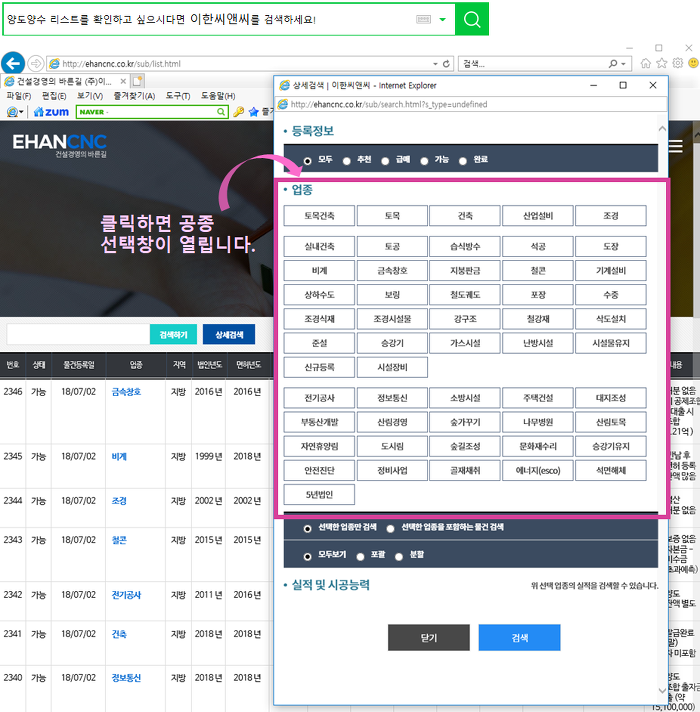
Task: Click the Favorites star icon in IE
Action: pos(662,63)
